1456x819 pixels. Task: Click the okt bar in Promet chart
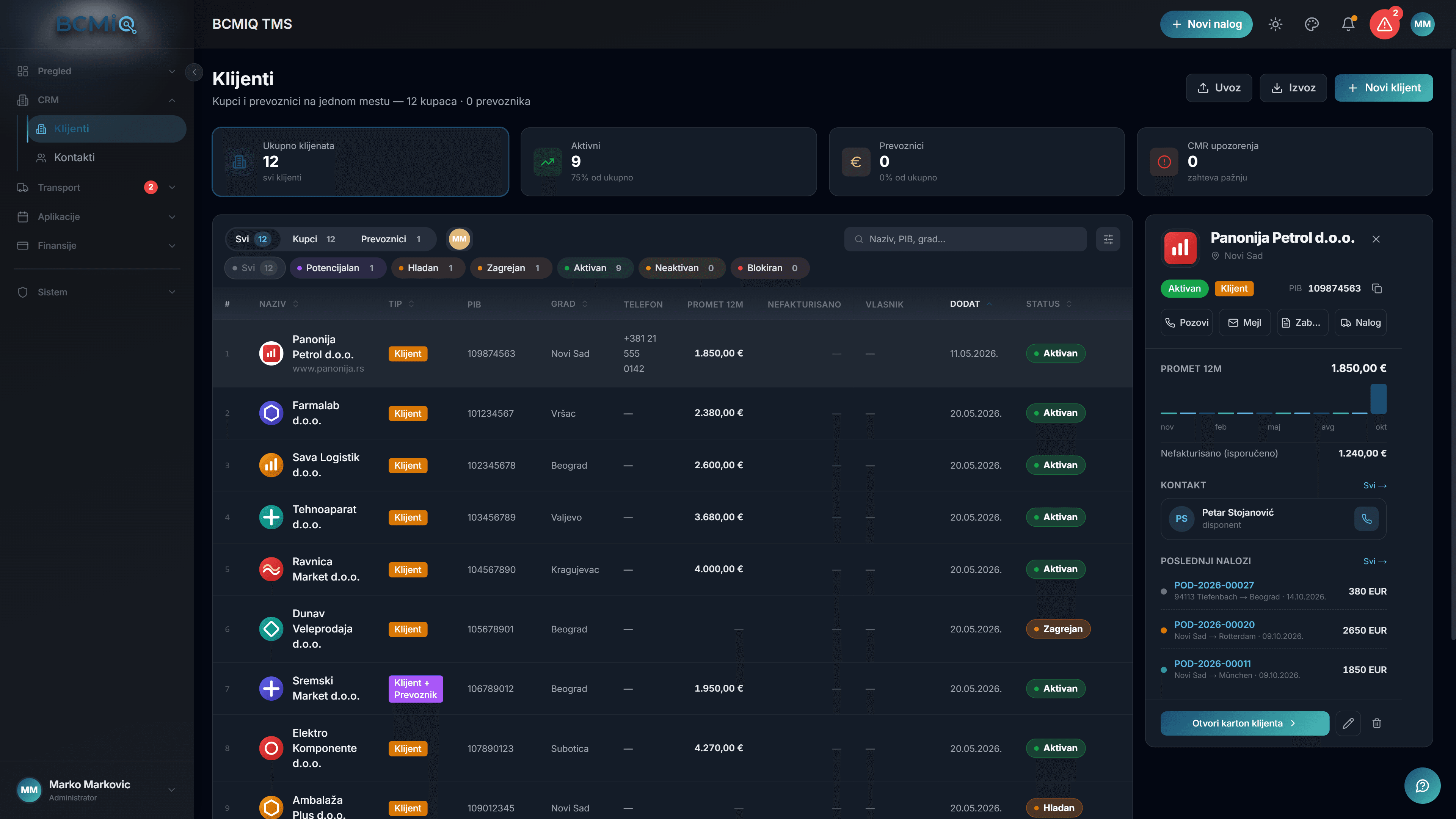pos(1379,399)
